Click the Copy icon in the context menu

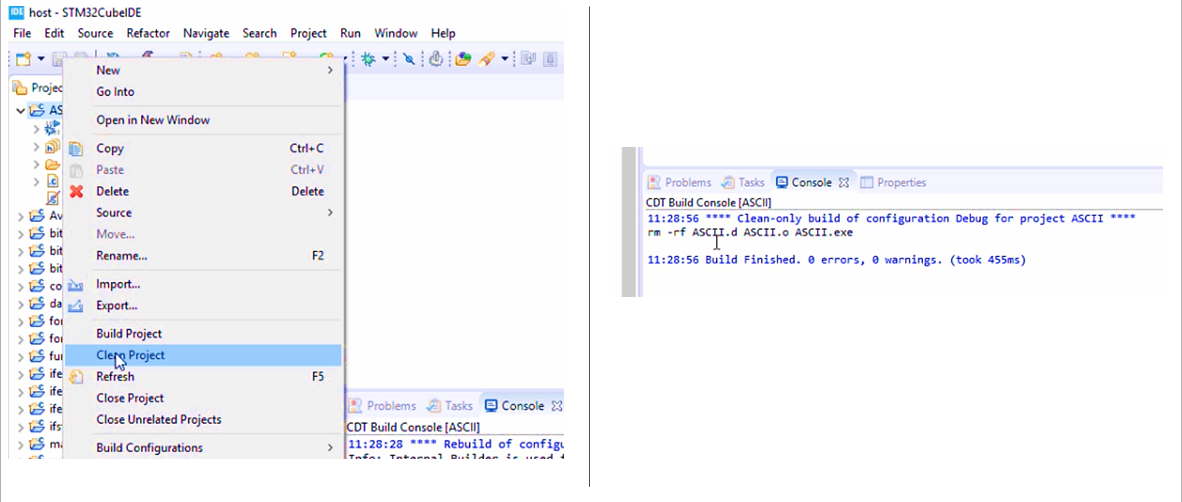point(76,148)
